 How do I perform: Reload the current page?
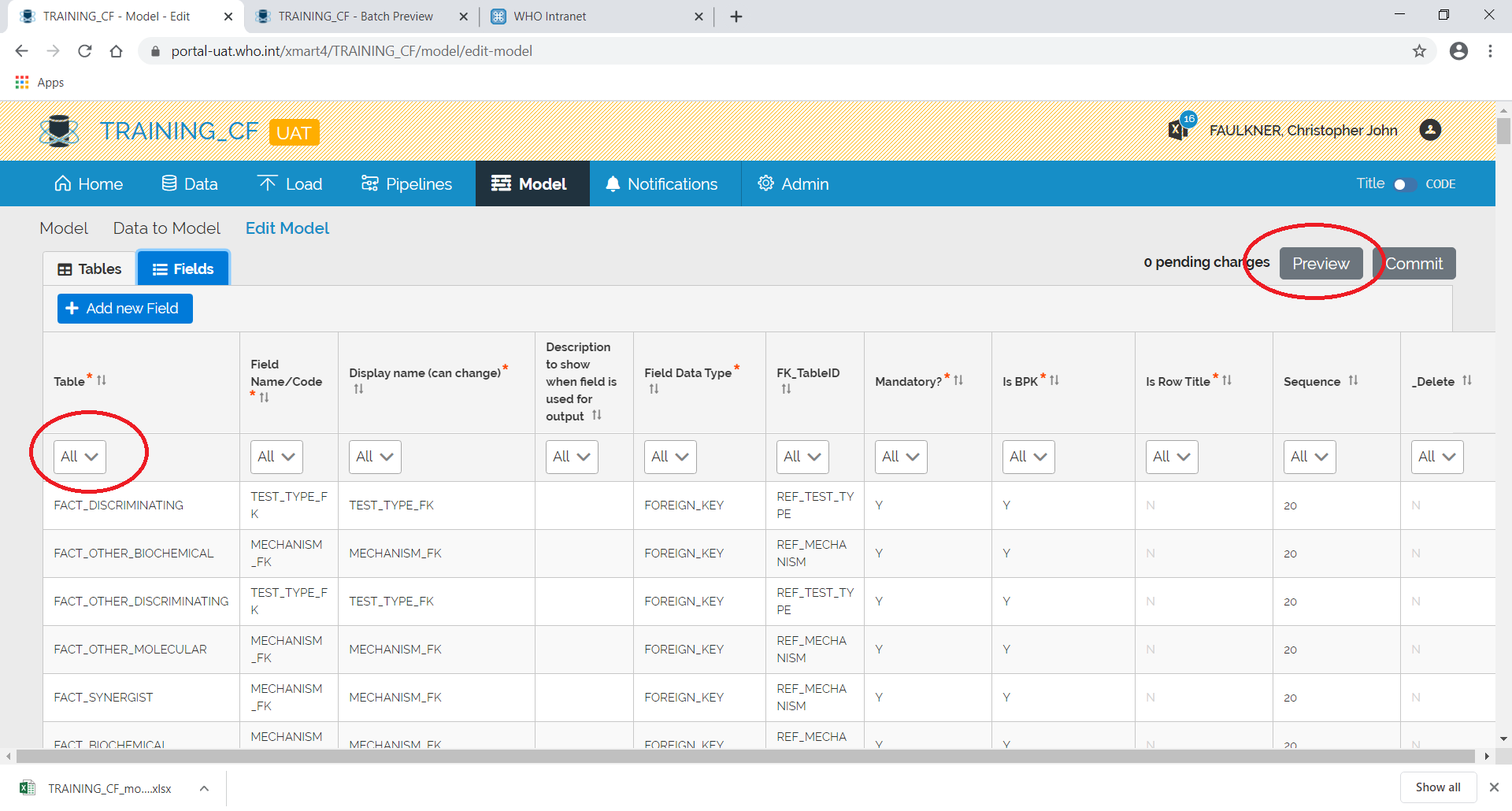pos(85,51)
